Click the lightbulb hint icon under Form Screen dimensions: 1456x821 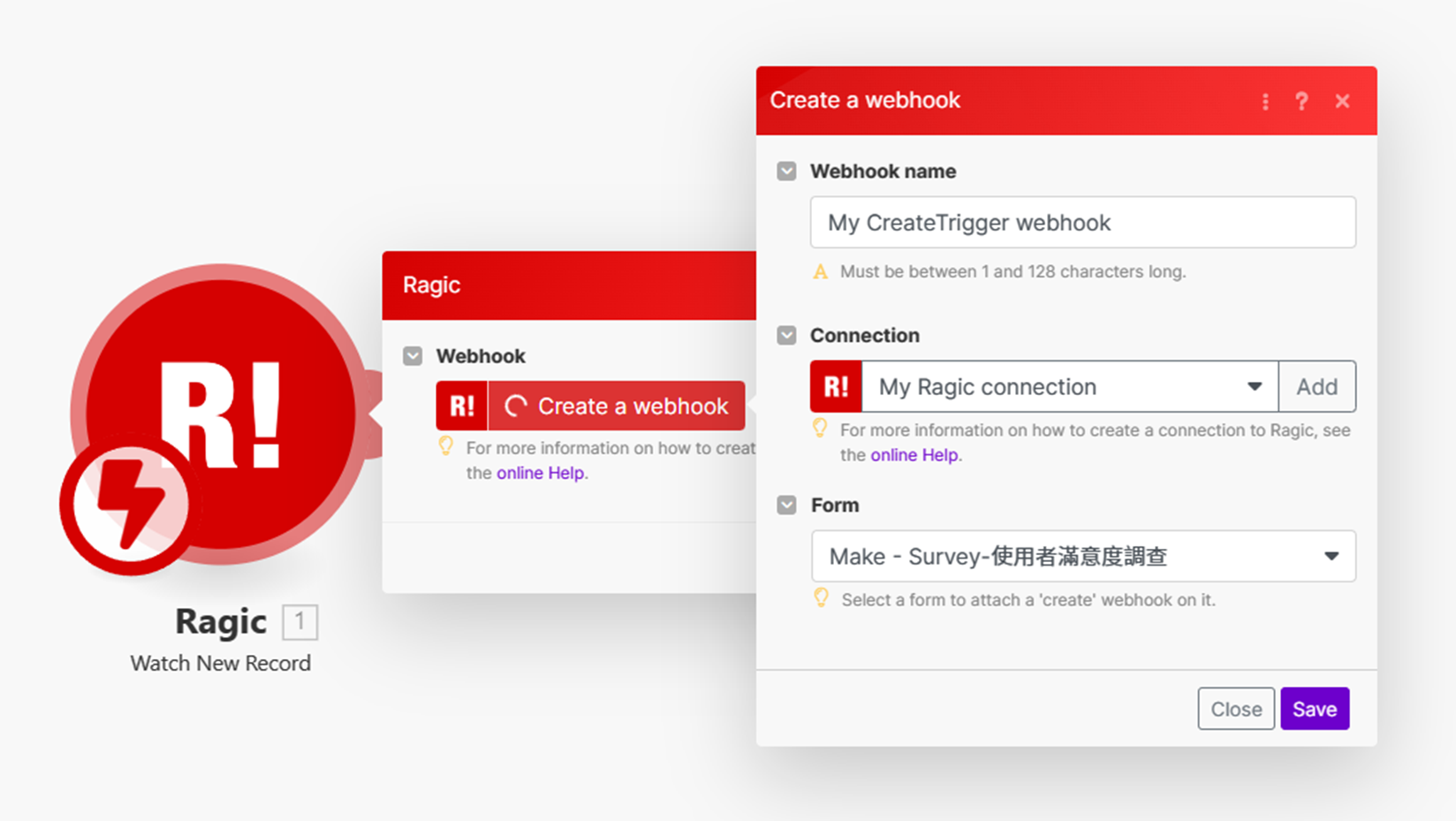coord(821,598)
